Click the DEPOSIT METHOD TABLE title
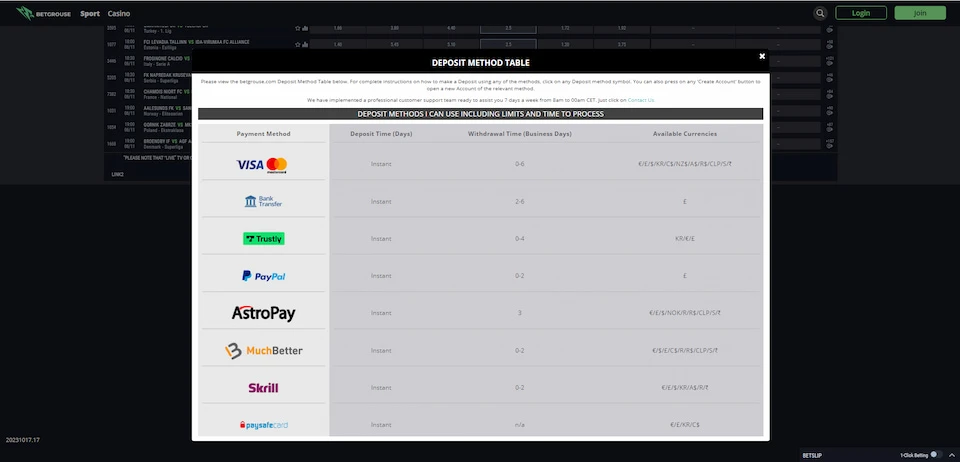Viewport: 960px width, 462px height. click(x=481, y=62)
